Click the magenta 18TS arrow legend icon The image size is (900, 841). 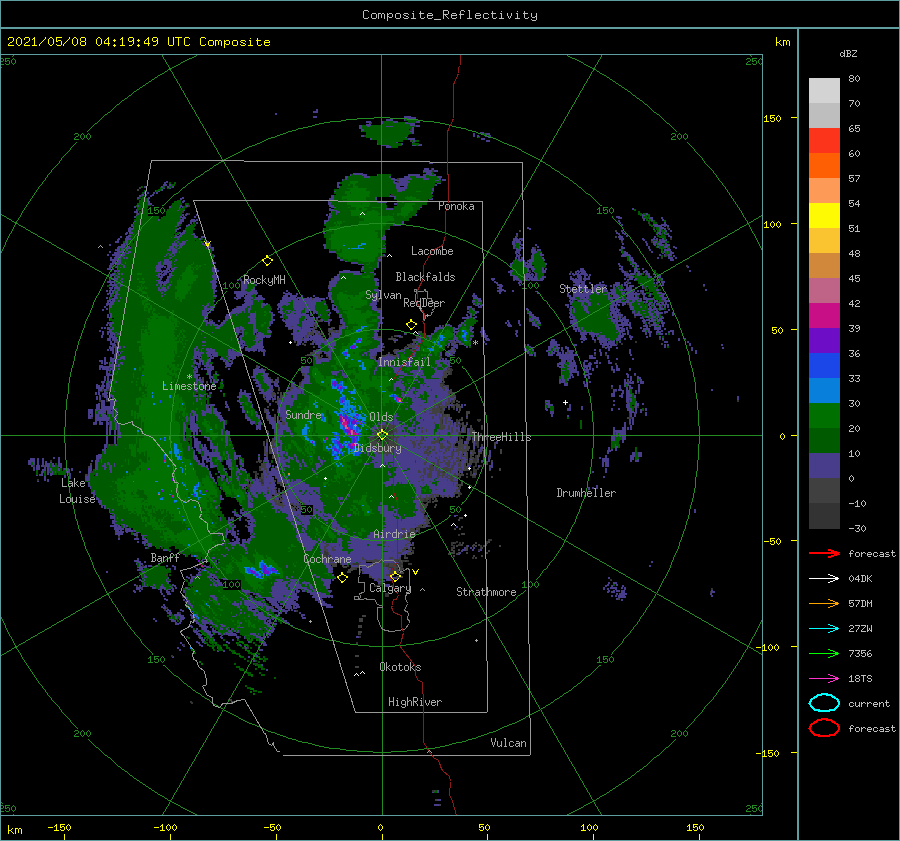tap(824, 679)
